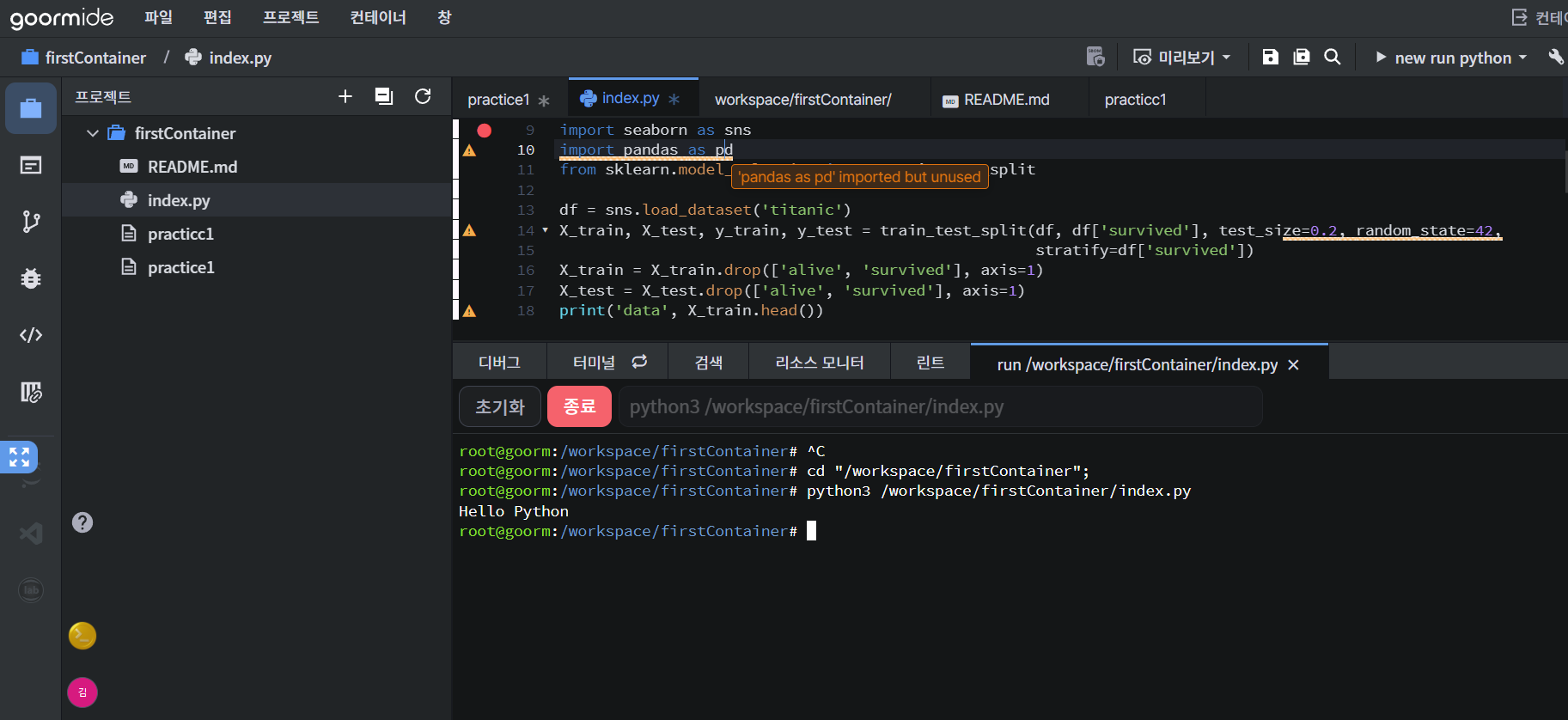
Task: Click the save all files icon
Action: (x=1302, y=57)
